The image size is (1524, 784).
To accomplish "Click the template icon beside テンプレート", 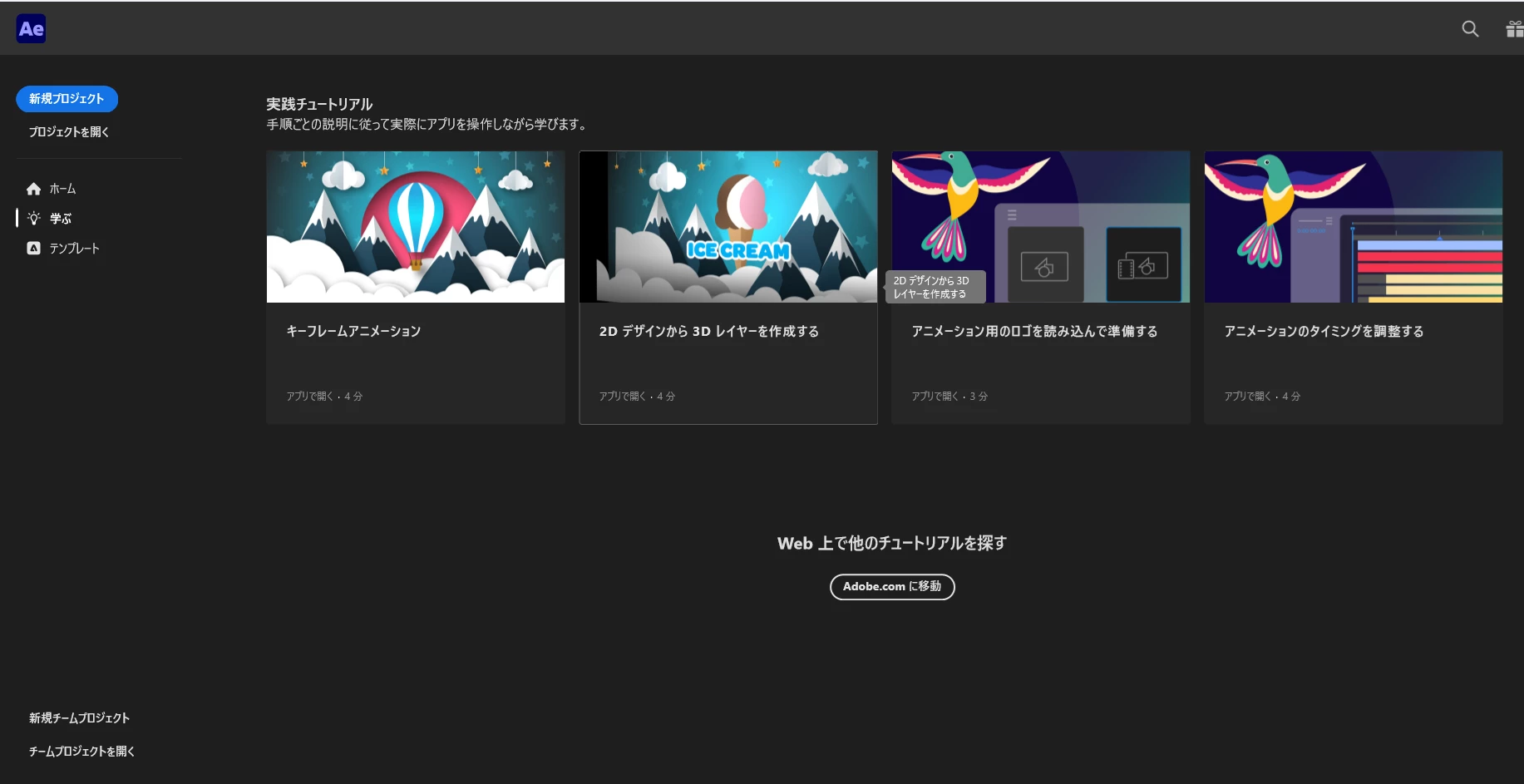I will point(33,249).
